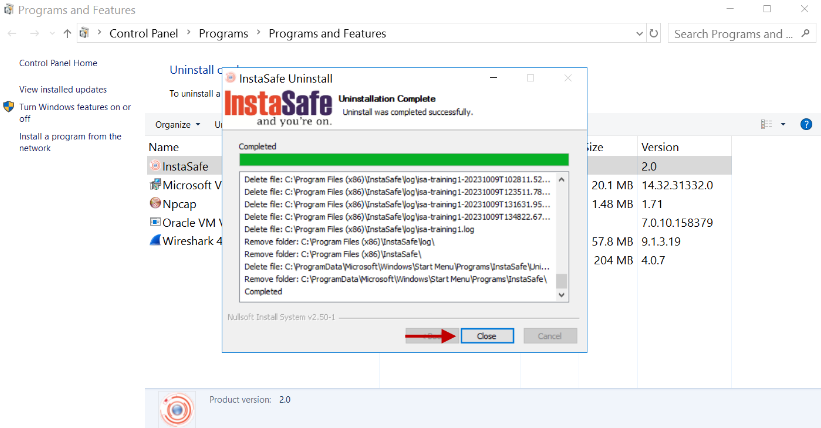
Task: Minimize the InstaSafe Uninstall dialog
Action: click(x=493, y=78)
